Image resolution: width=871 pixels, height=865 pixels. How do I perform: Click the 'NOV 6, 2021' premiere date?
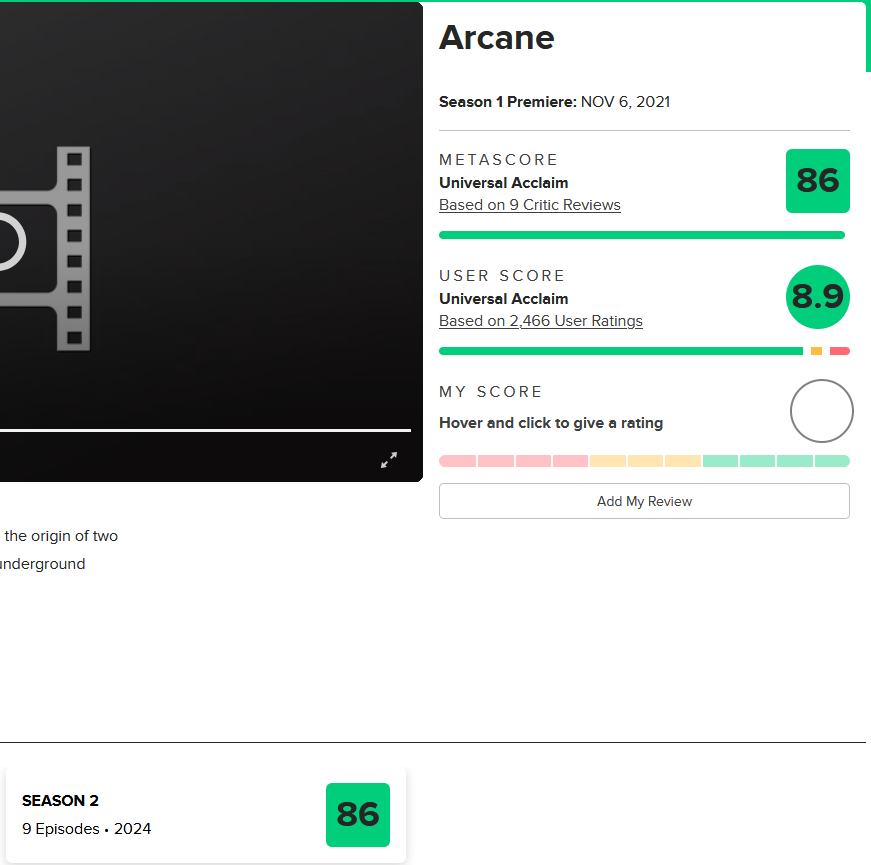(x=625, y=102)
